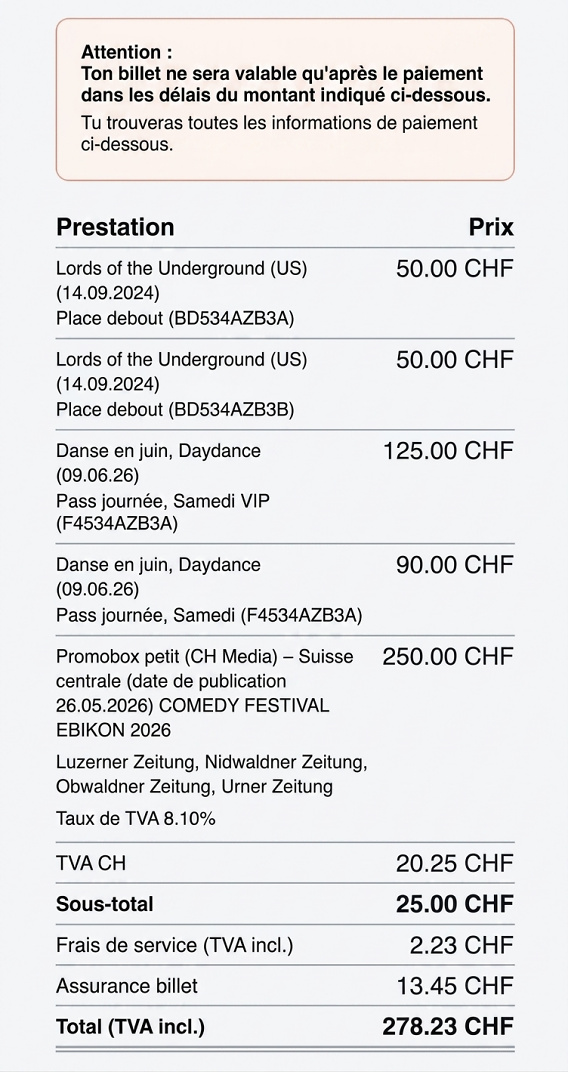Click the first Lords of the Underground title

182,268
